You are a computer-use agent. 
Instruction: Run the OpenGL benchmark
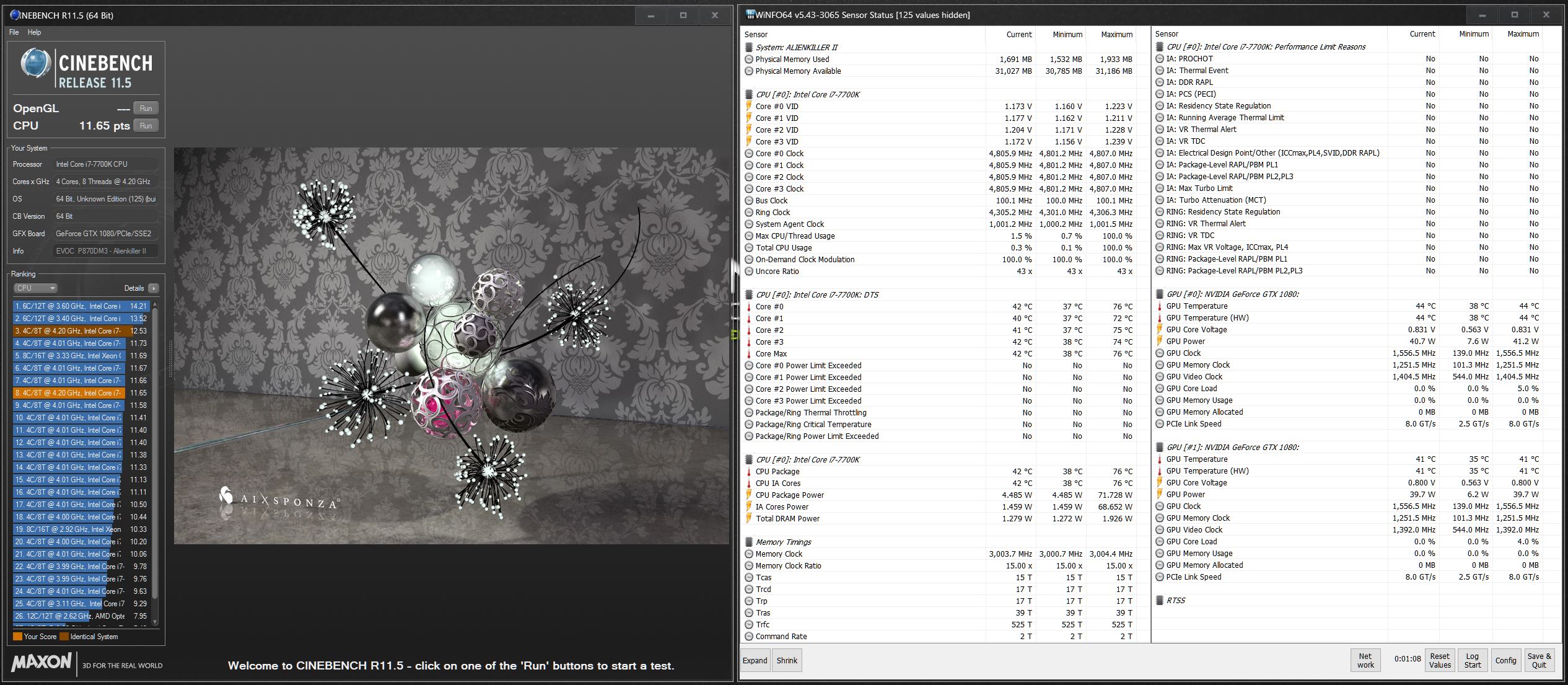[146, 108]
